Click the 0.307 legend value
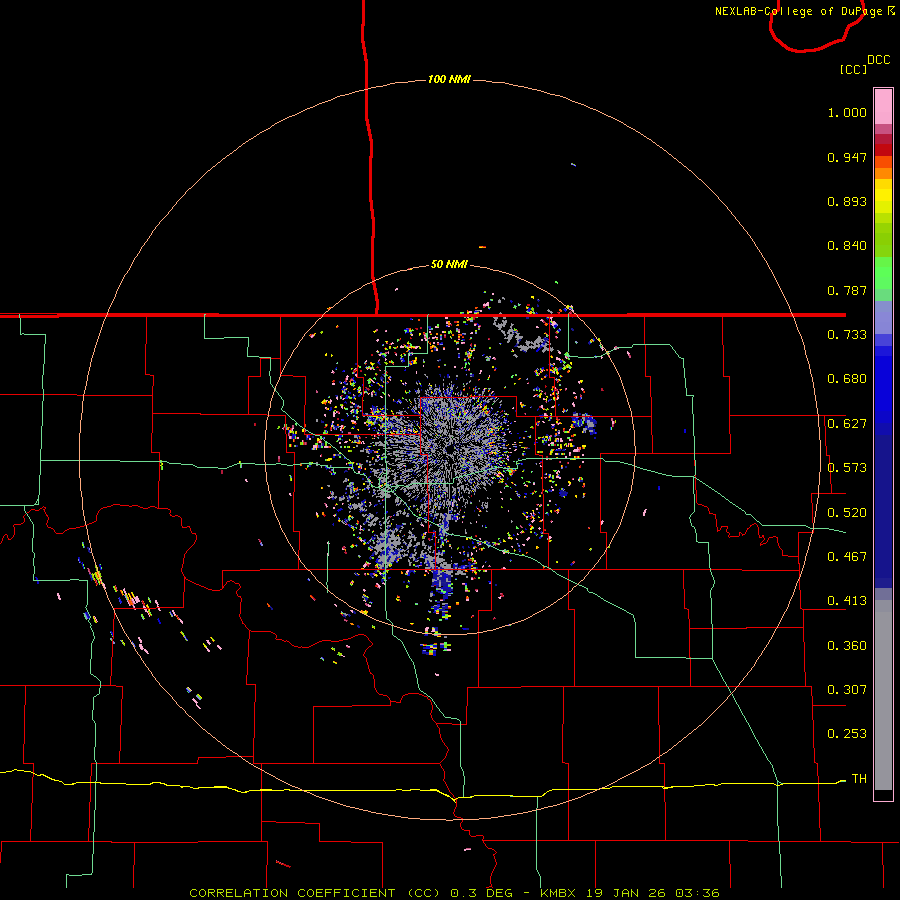Screen dimensions: 900x900 [x=847, y=690]
